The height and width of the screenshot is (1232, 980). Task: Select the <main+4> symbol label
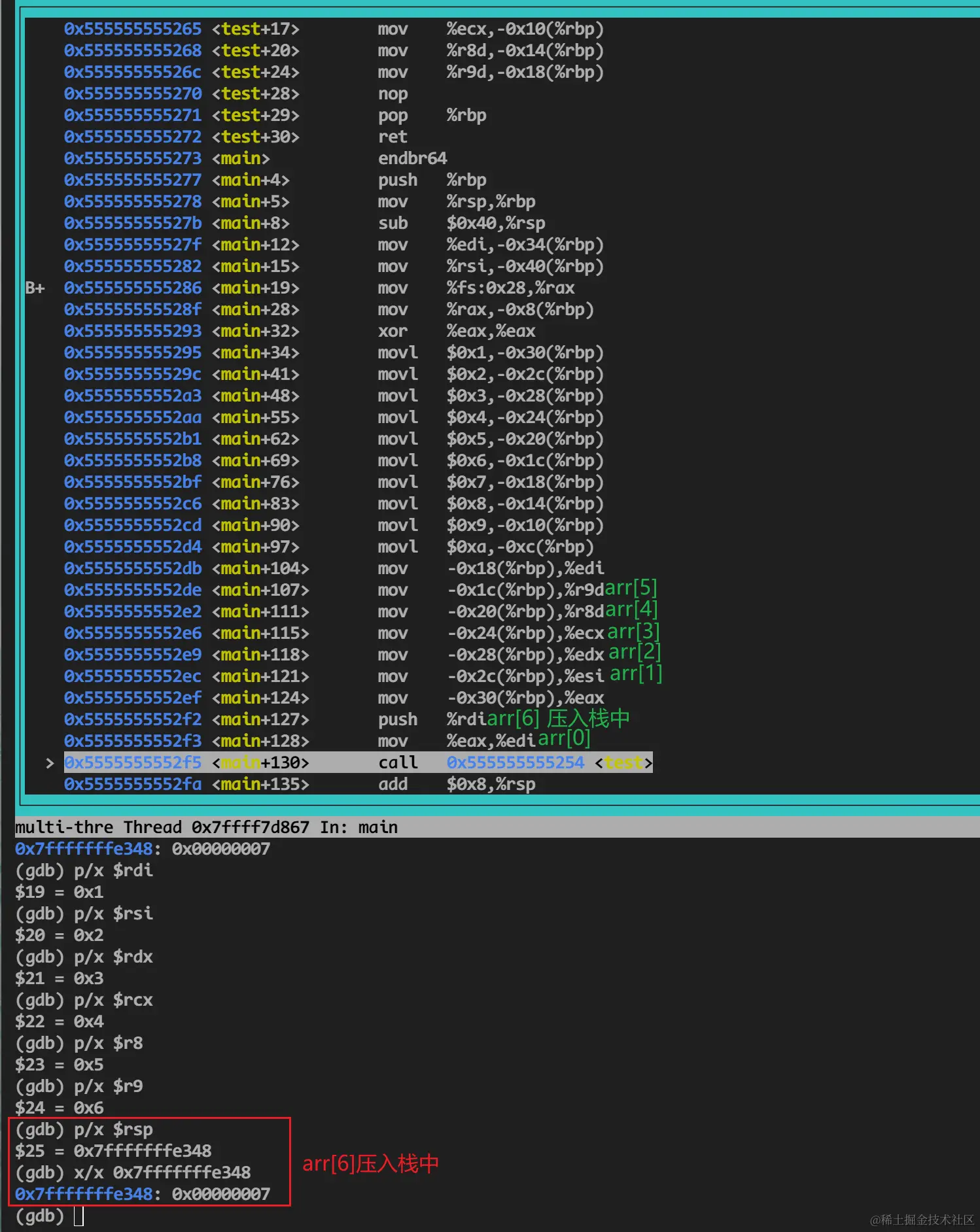tap(251, 180)
